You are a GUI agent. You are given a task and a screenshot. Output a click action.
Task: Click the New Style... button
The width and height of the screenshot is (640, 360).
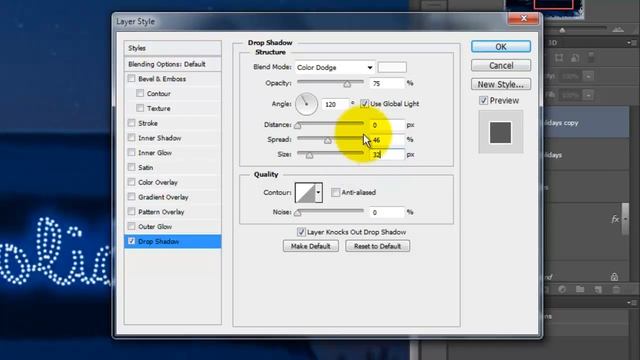(x=501, y=84)
